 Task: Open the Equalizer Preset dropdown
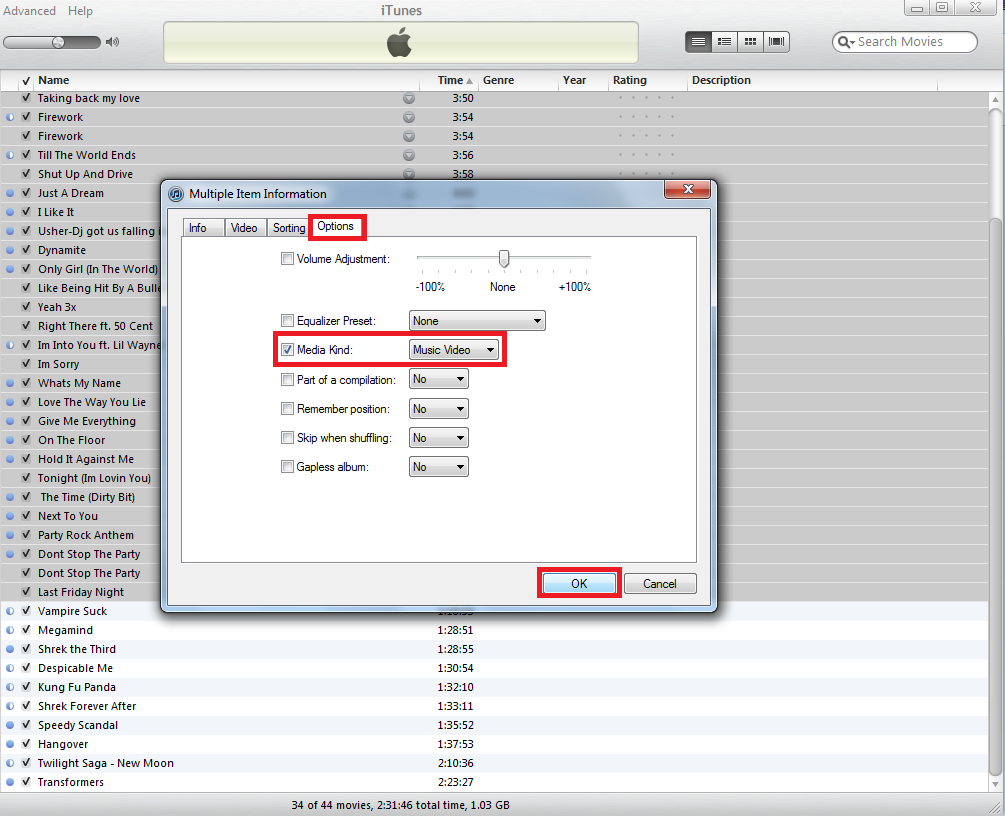pyautogui.click(x=477, y=321)
